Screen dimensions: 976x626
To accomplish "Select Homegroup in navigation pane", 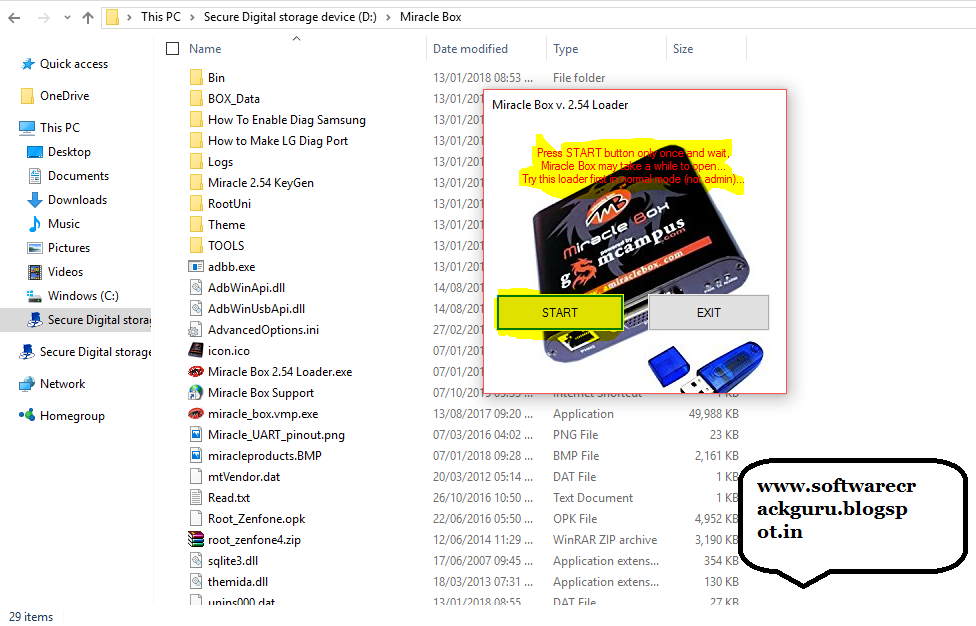I will tap(62, 416).
